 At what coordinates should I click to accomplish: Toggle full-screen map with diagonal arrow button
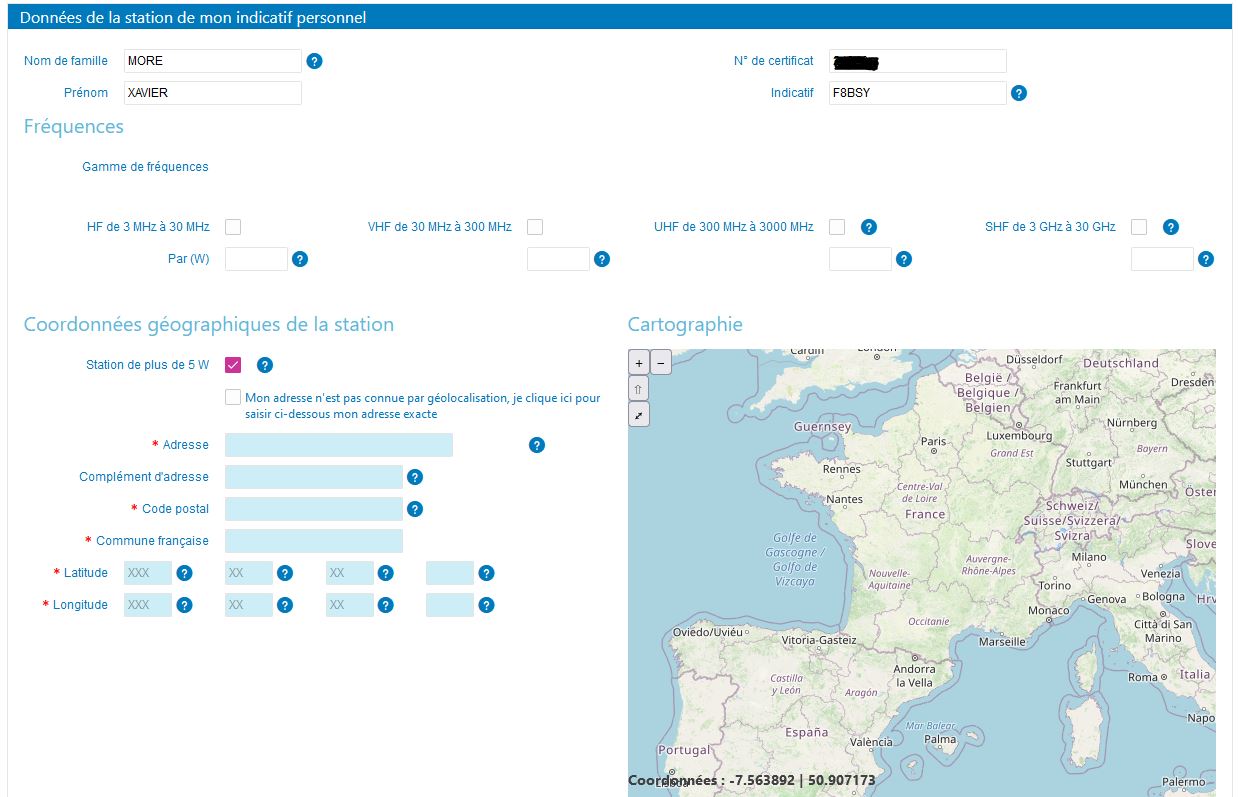[639, 414]
